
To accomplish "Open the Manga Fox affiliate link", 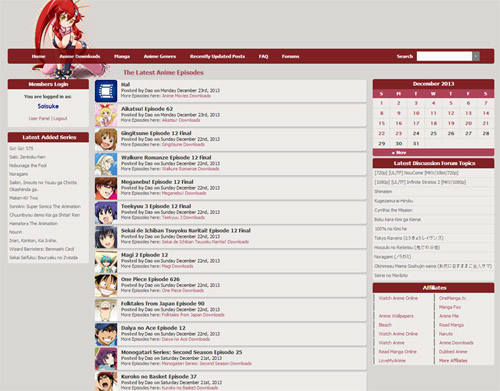I will coord(450,307).
